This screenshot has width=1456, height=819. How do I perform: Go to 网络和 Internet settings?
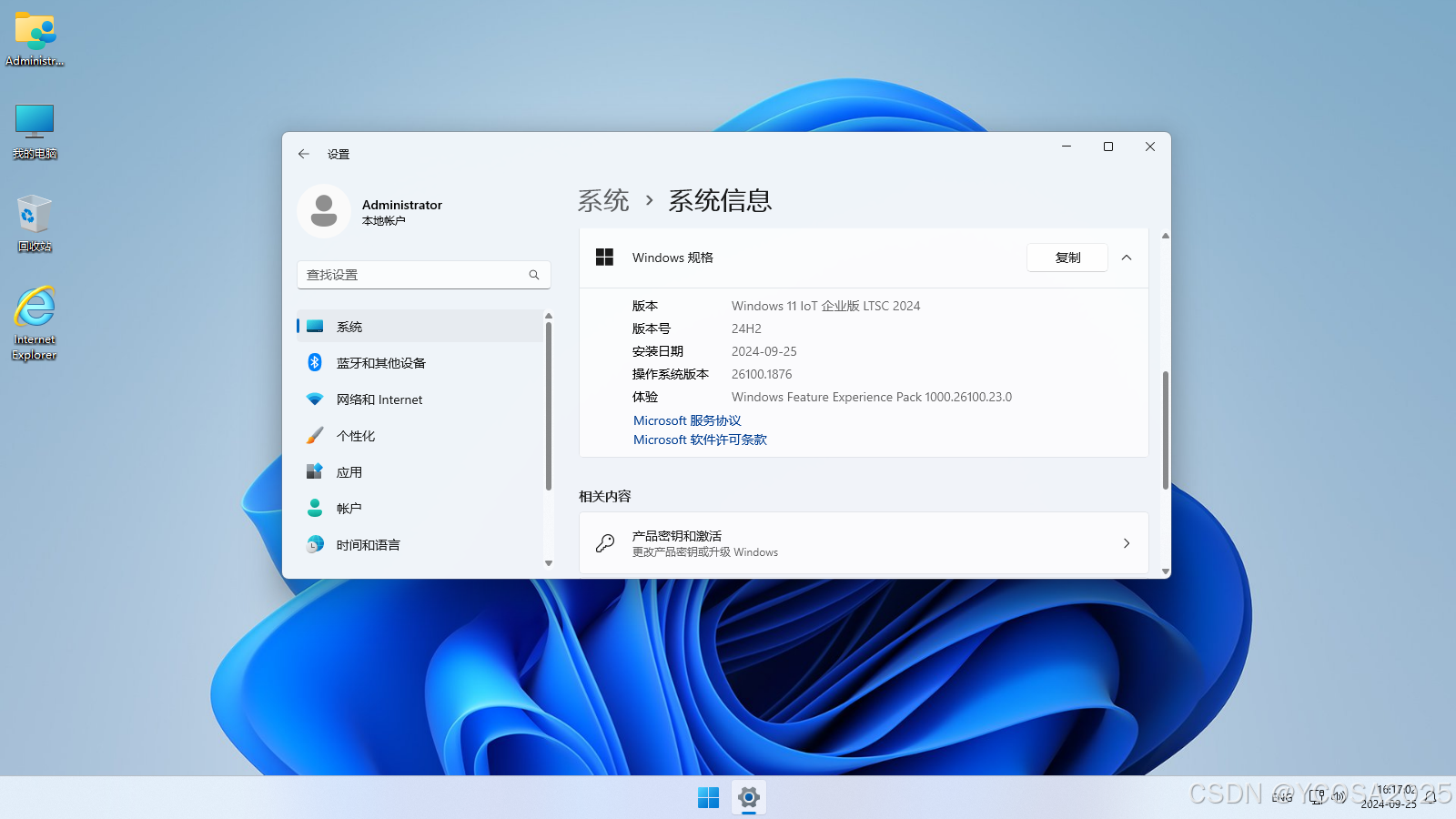(420, 399)
